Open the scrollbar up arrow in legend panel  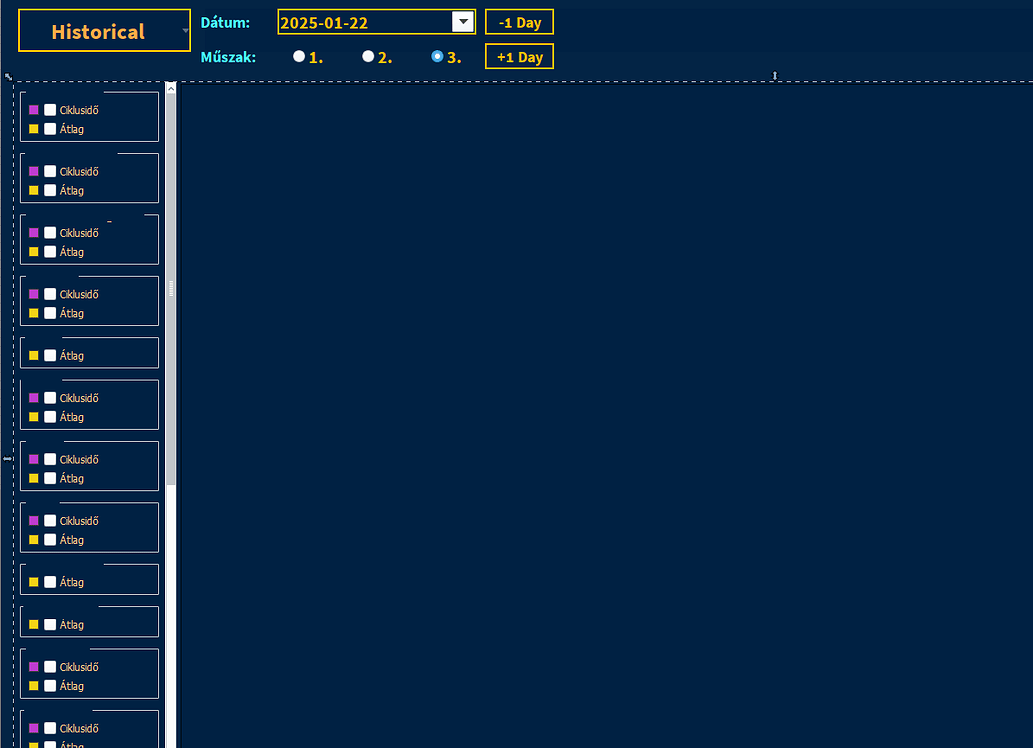tap(170, 87)
